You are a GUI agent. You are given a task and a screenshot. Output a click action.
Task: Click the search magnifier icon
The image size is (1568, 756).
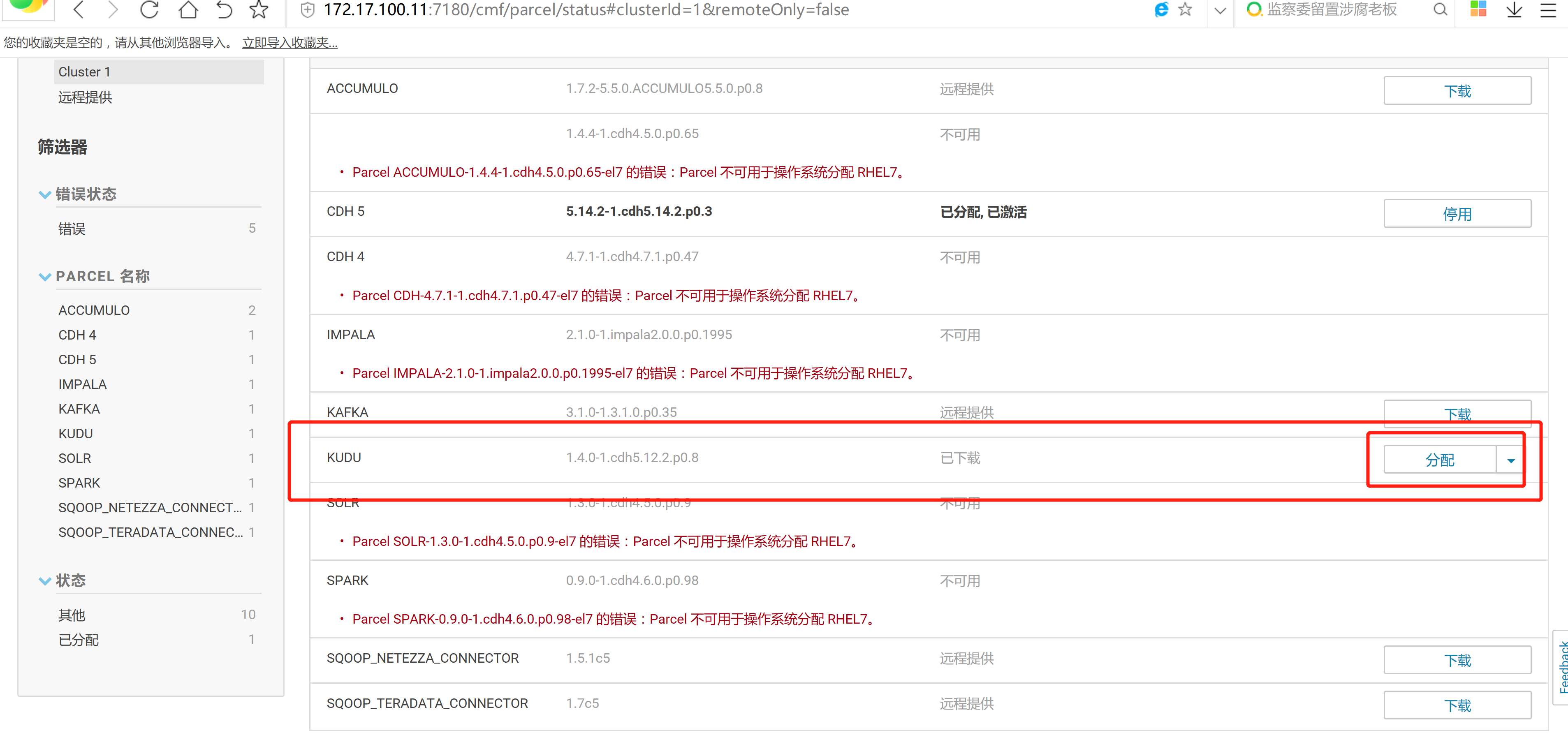coord(1440,10)
